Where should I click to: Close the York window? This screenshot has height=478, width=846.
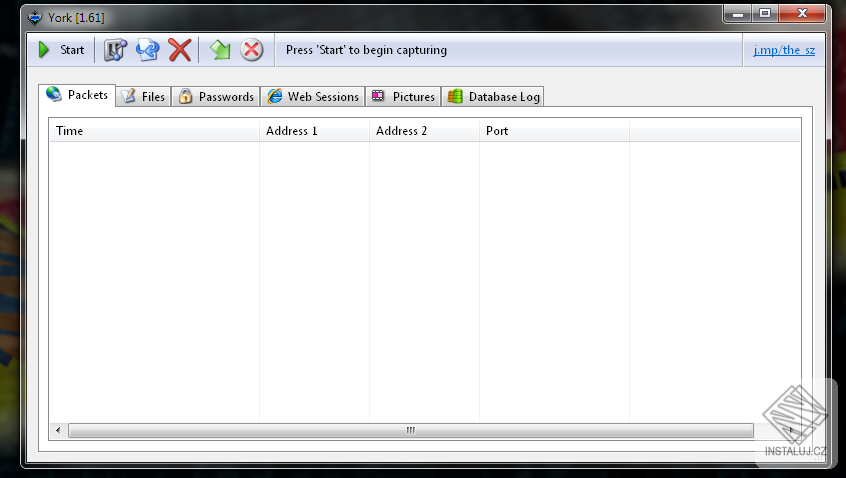pyautogui.click(x=802, y=14)
